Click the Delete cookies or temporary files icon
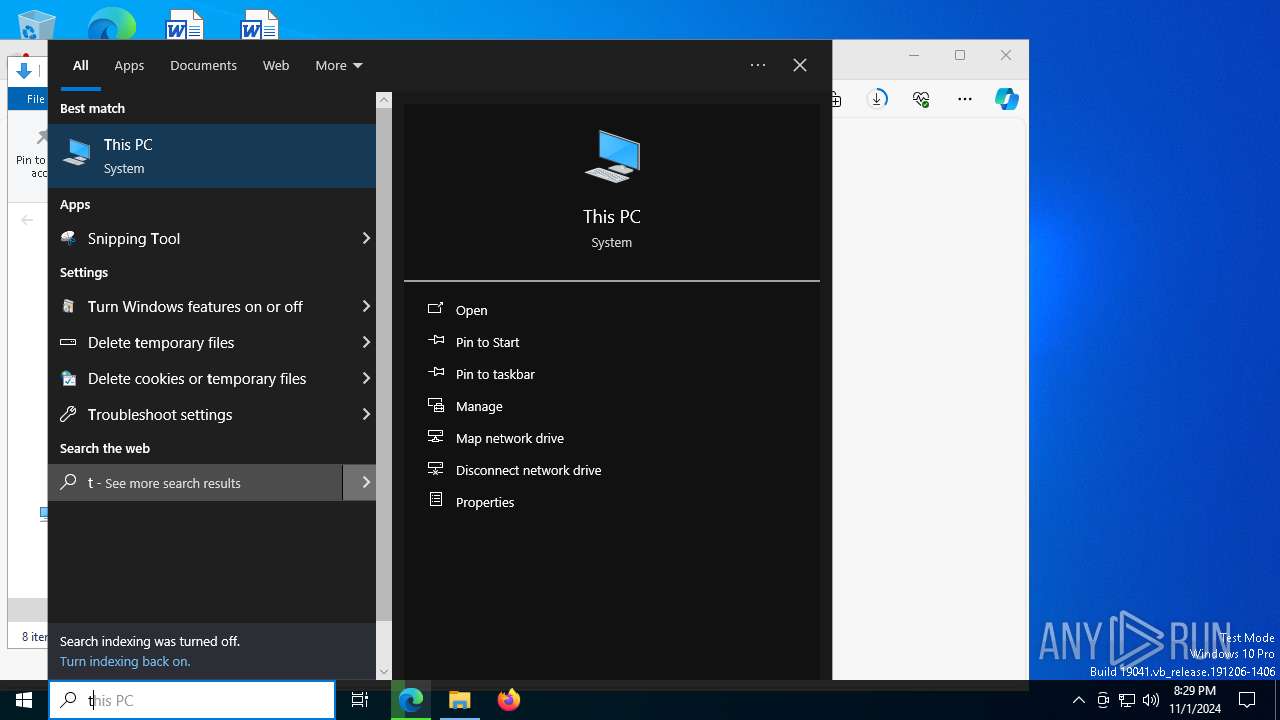The width and height of the screenshot is (1280, 720). 68,378
